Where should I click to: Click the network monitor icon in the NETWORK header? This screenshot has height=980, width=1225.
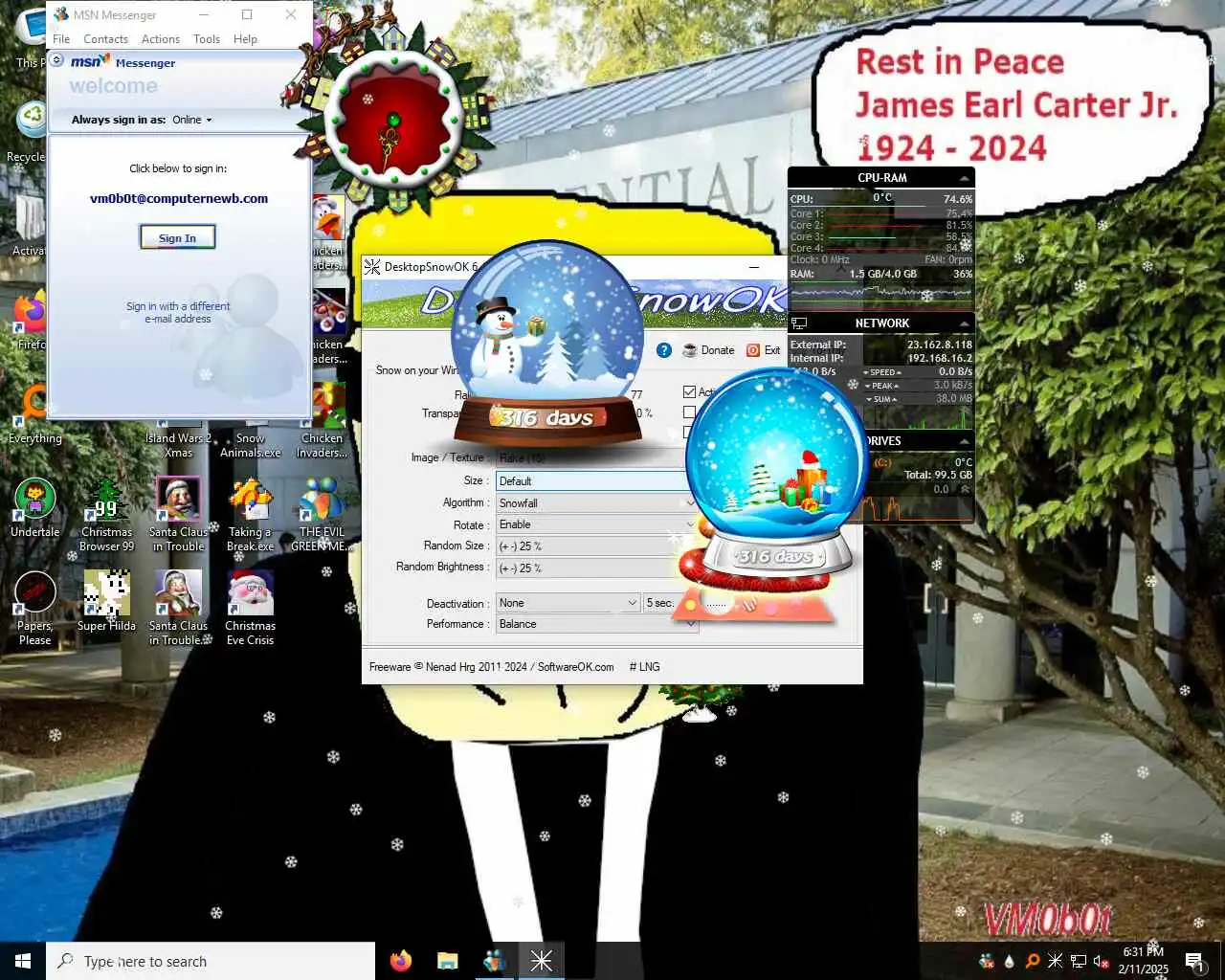coord(799,323)
